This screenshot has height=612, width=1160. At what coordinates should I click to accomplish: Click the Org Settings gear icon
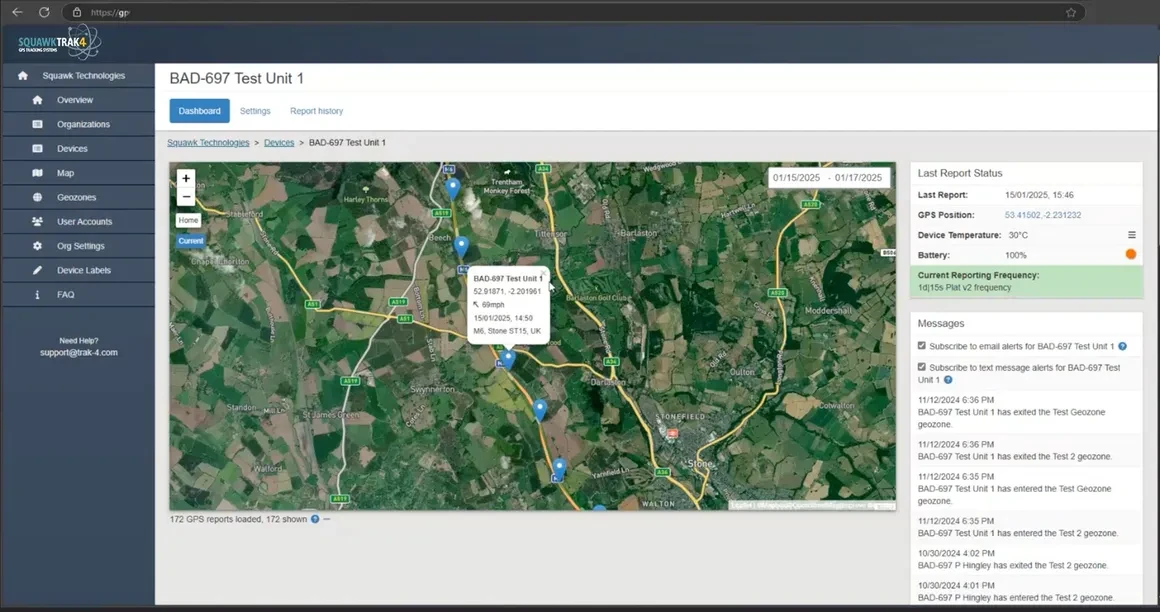pos(38,246)
